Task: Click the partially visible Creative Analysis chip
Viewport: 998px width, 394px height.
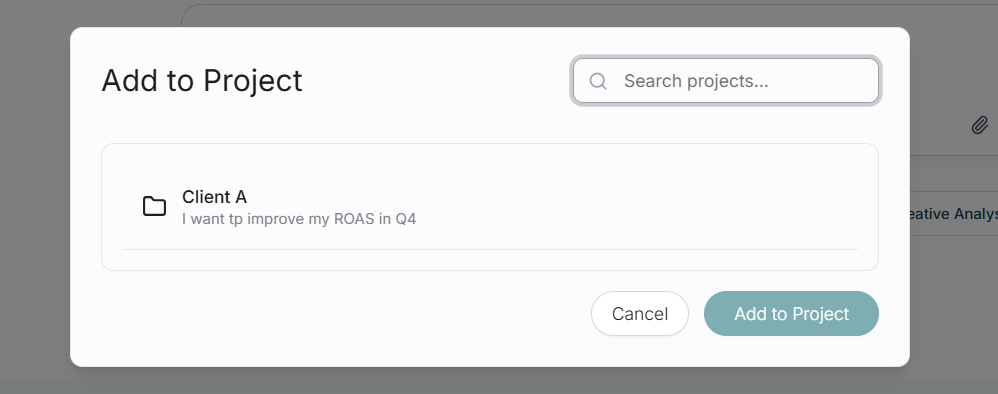Action: click(953, 214)
